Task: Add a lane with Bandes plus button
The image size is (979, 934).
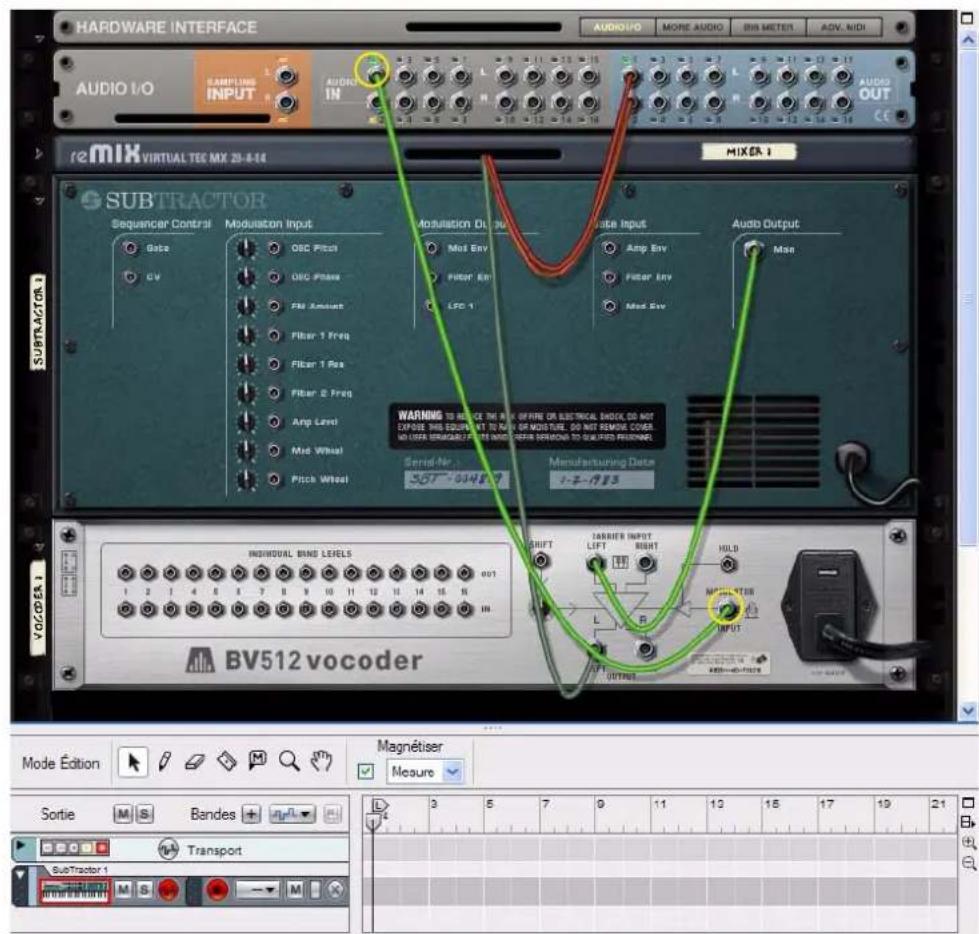Action: click(251, 814)
